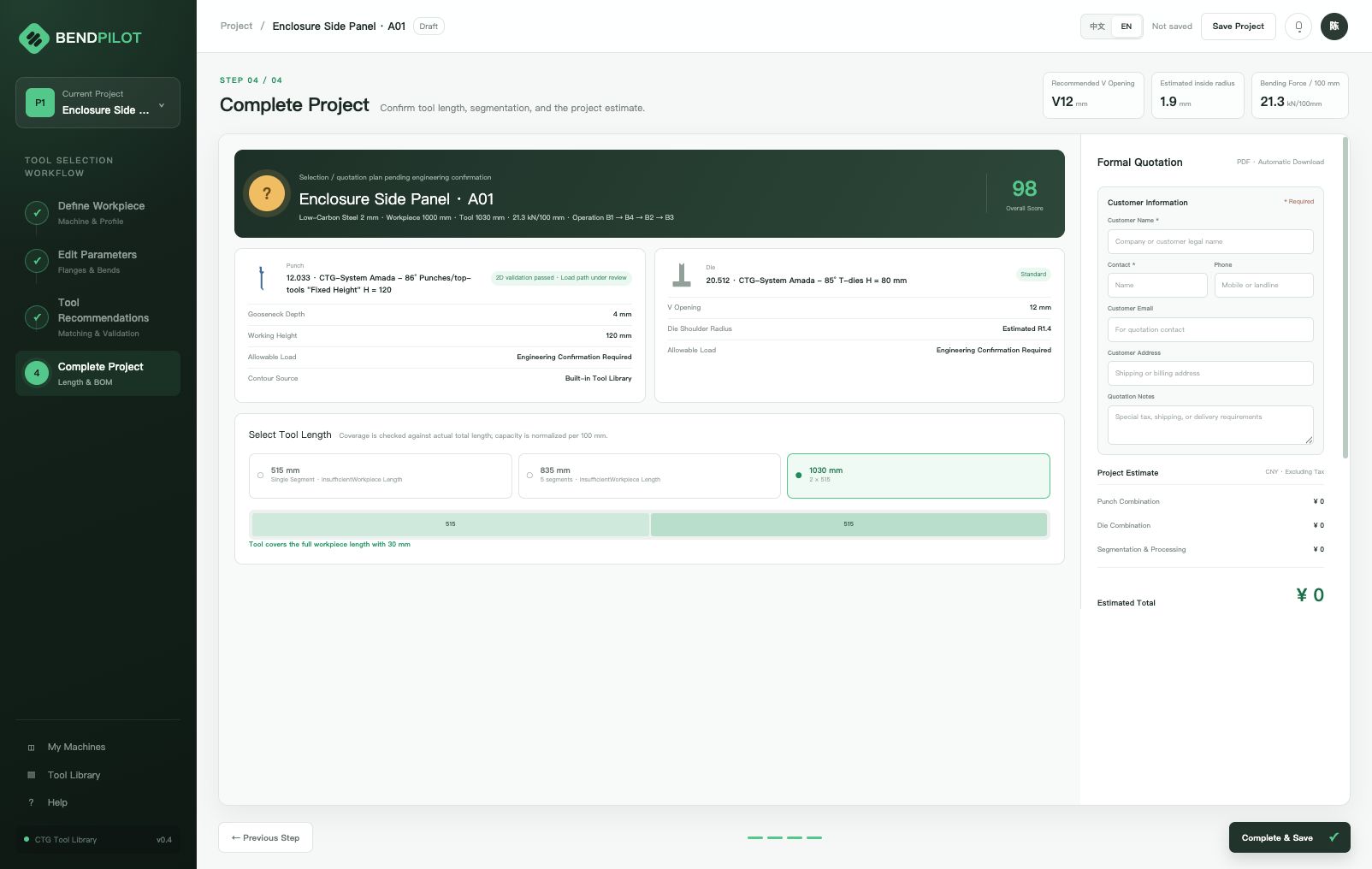This screenshot has height=869, width=1372.
Task: Click the die profile thumbnail icon
Action: [x=682, y=275]
